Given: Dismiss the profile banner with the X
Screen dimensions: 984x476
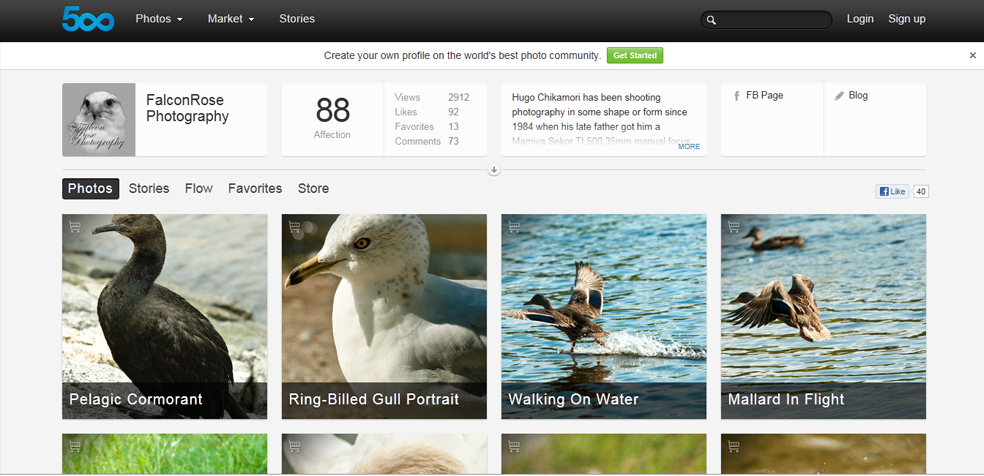Looking at the screenshot, I should 973,56.
